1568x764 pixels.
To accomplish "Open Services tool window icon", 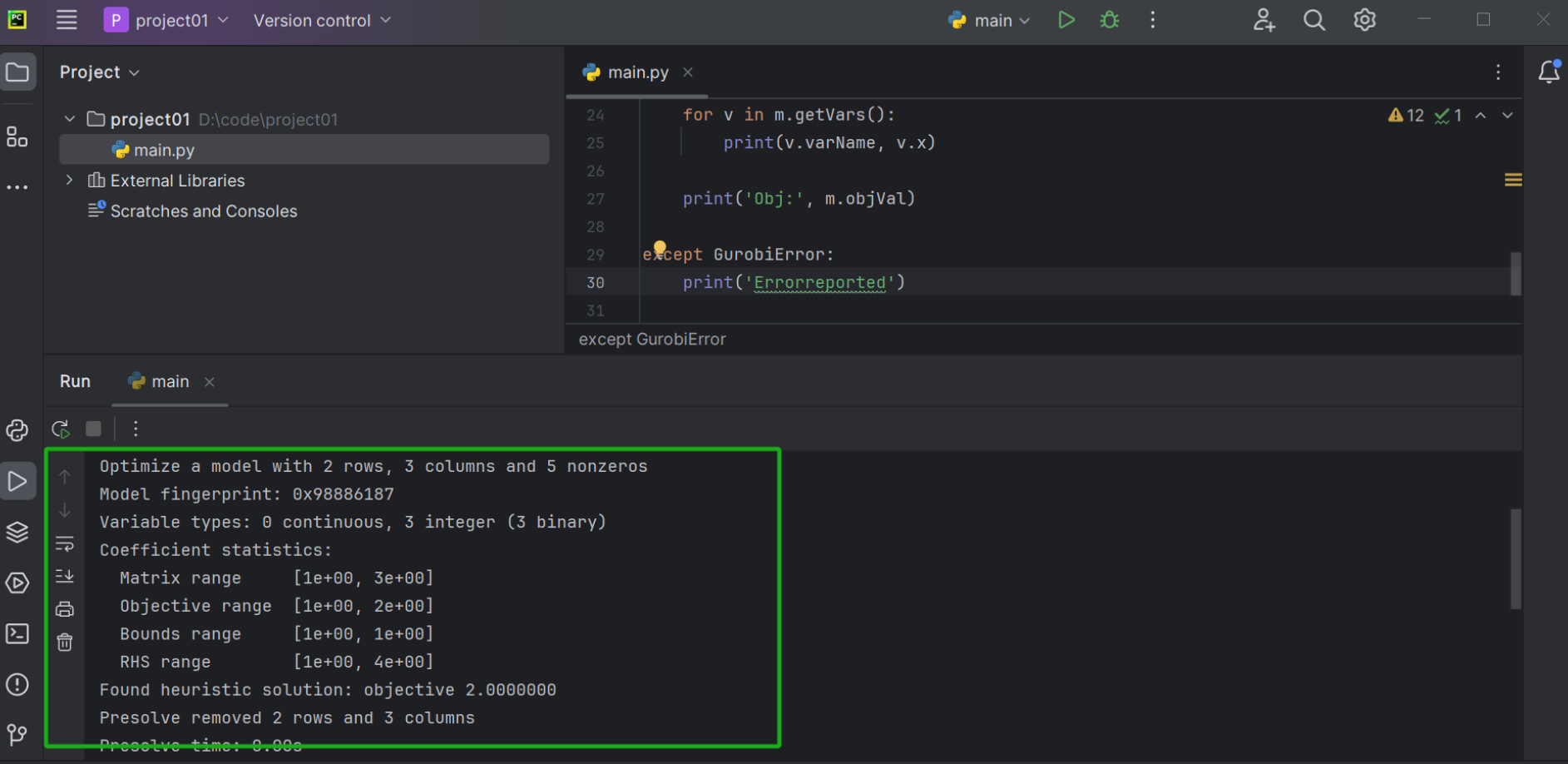I will tap(17, 583).
